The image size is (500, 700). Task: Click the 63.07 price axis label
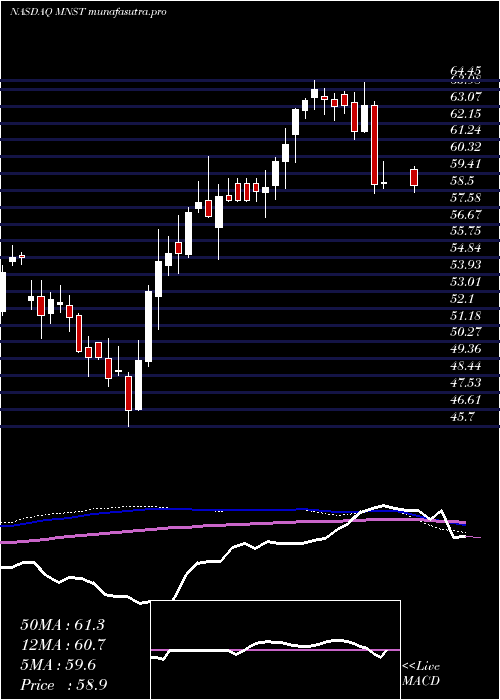tap(466, 96)
